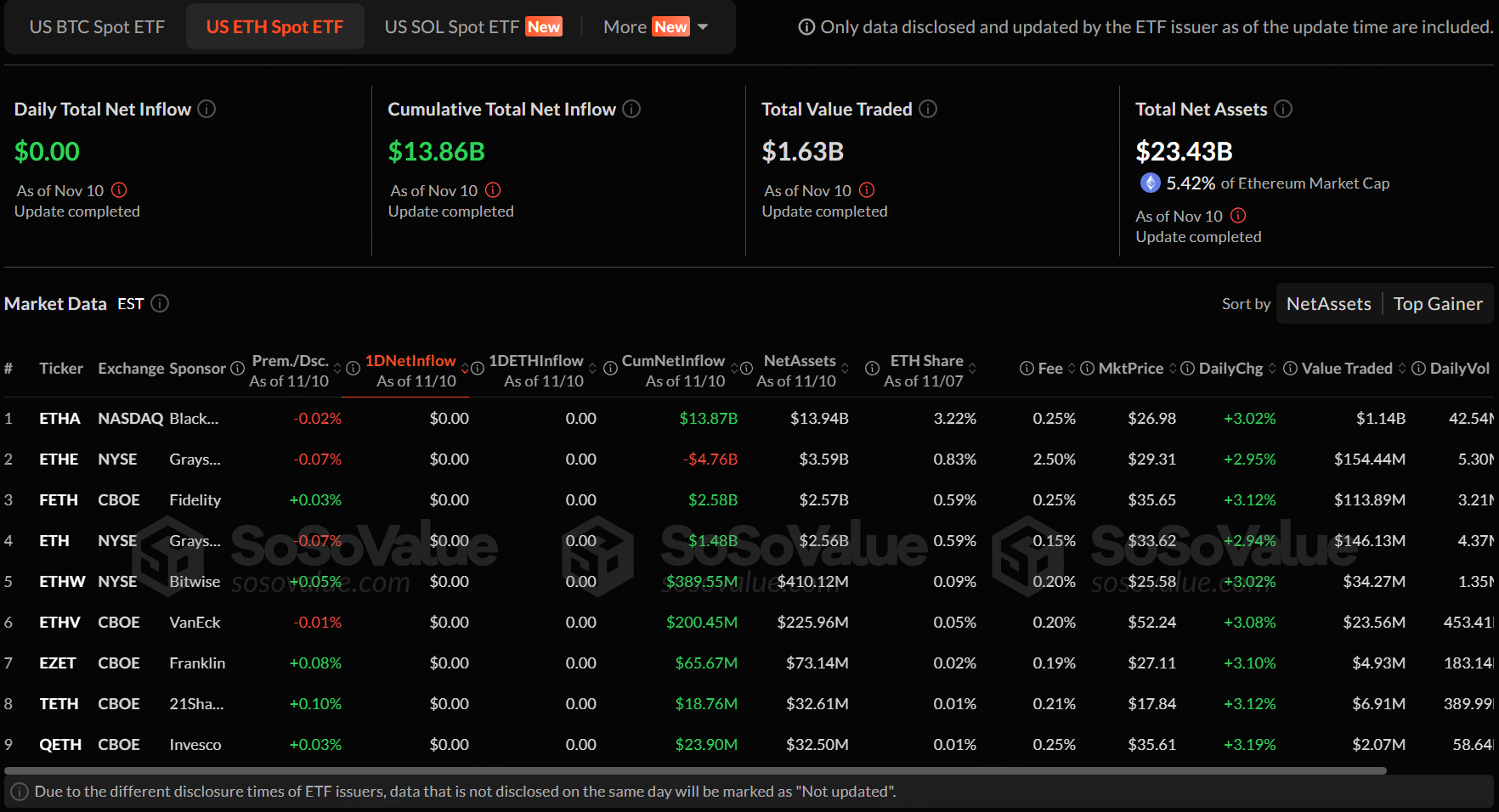Sort table by Top Gainer option
This screenshot has height=812, width=1499.
pyautogui.click(x=1438, y=304)
